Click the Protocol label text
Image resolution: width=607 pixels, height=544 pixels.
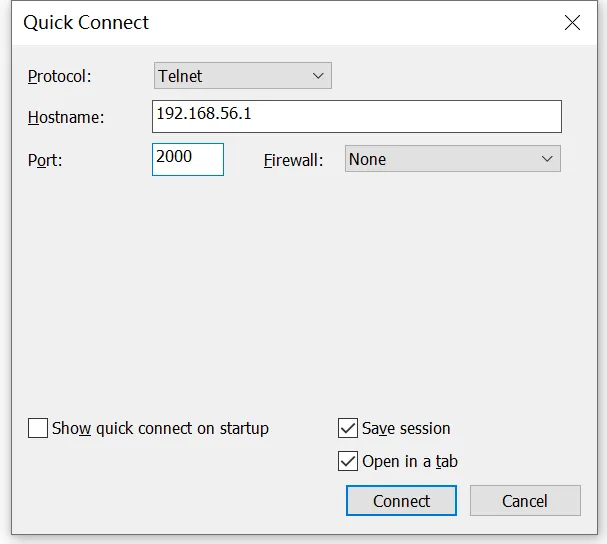coord(59,76)
